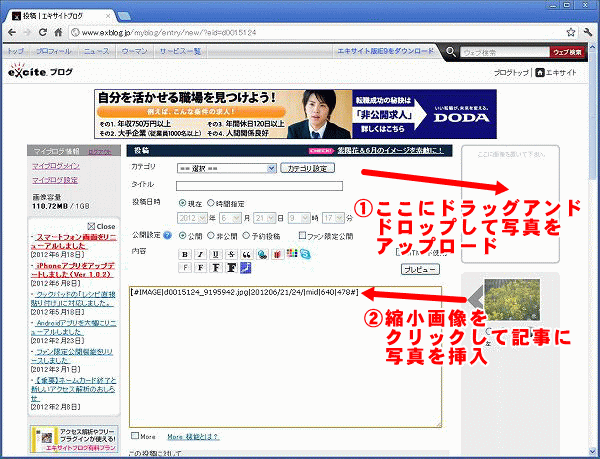Reload the page in the browser
Viewport: 600px width, 459px height.
[42, 33]
